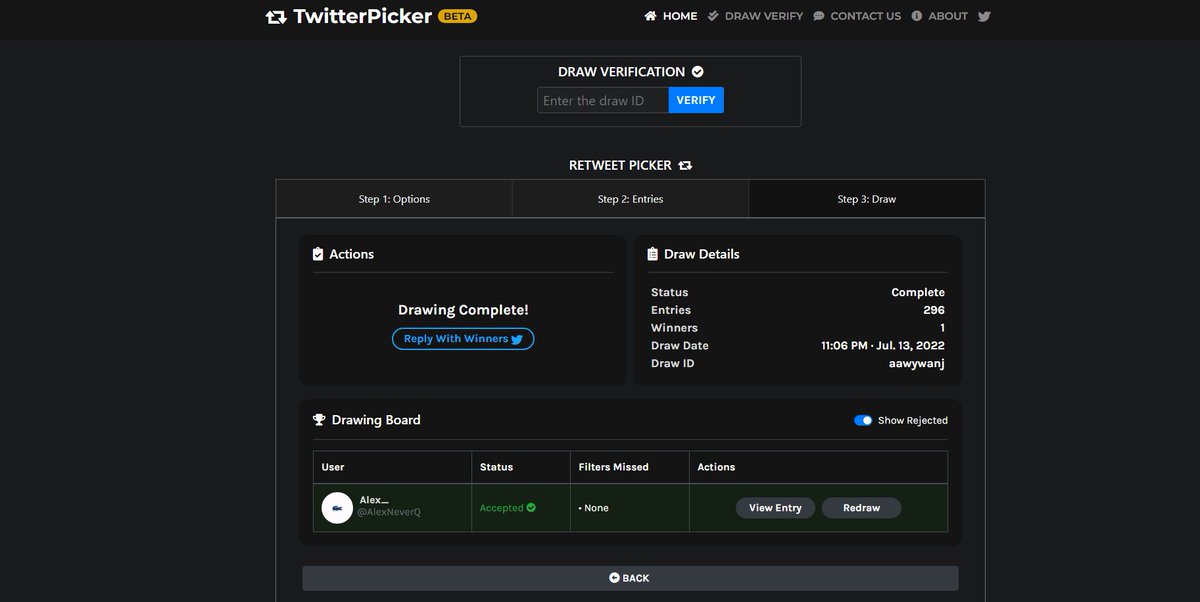Screen dimensions: 1200x602
Task: Click the @AlexNeverQ username
Action: tap(388, 512)
